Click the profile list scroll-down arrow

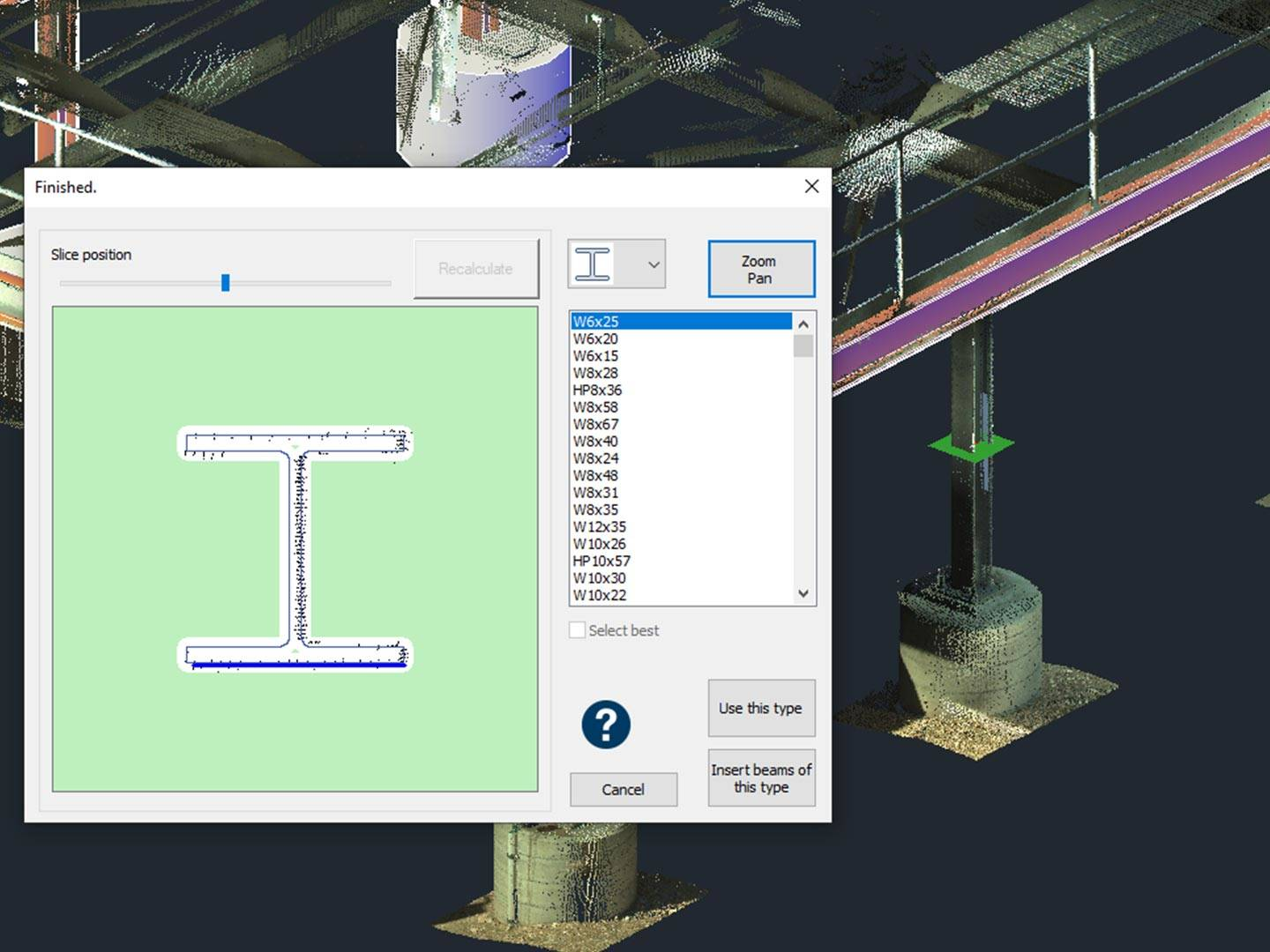click(803, 593)
